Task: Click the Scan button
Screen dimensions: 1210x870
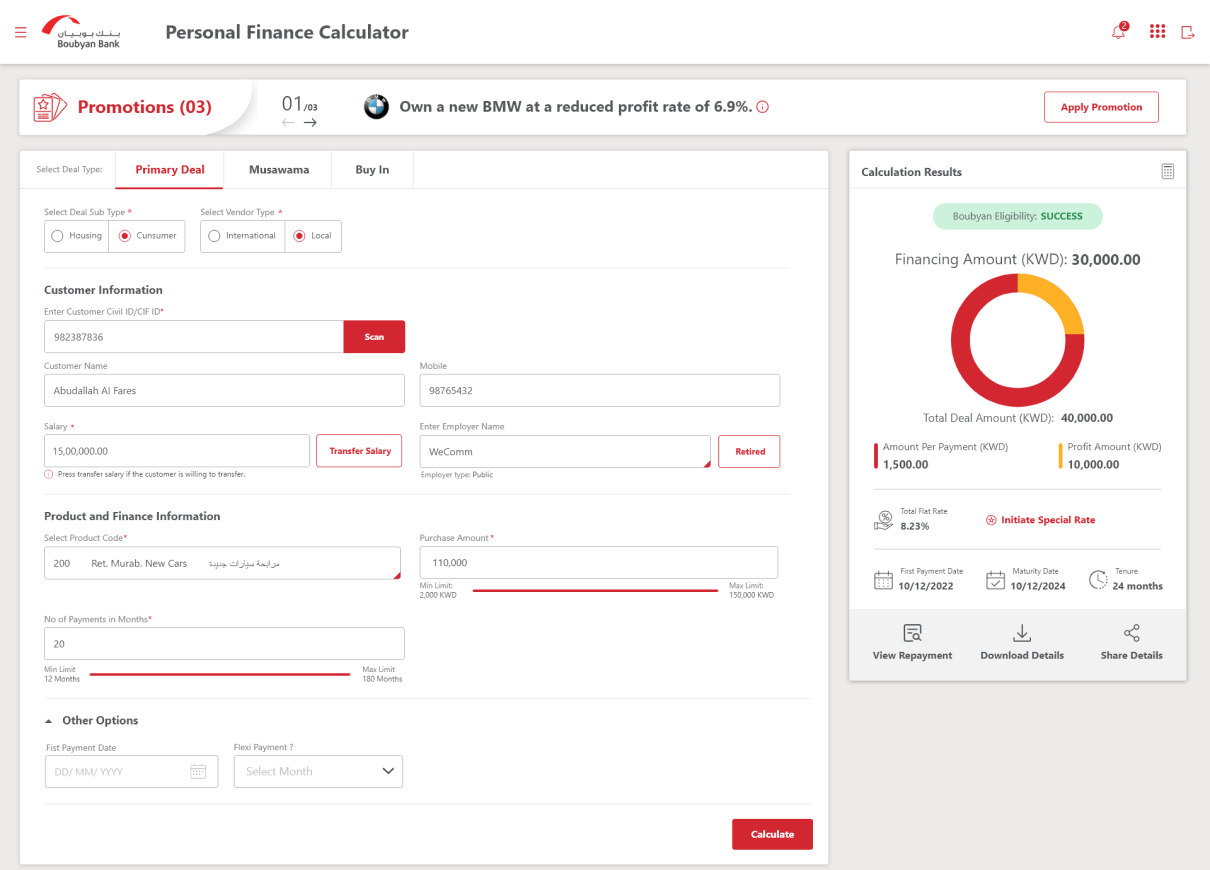Action: click(x=374, y=337)
